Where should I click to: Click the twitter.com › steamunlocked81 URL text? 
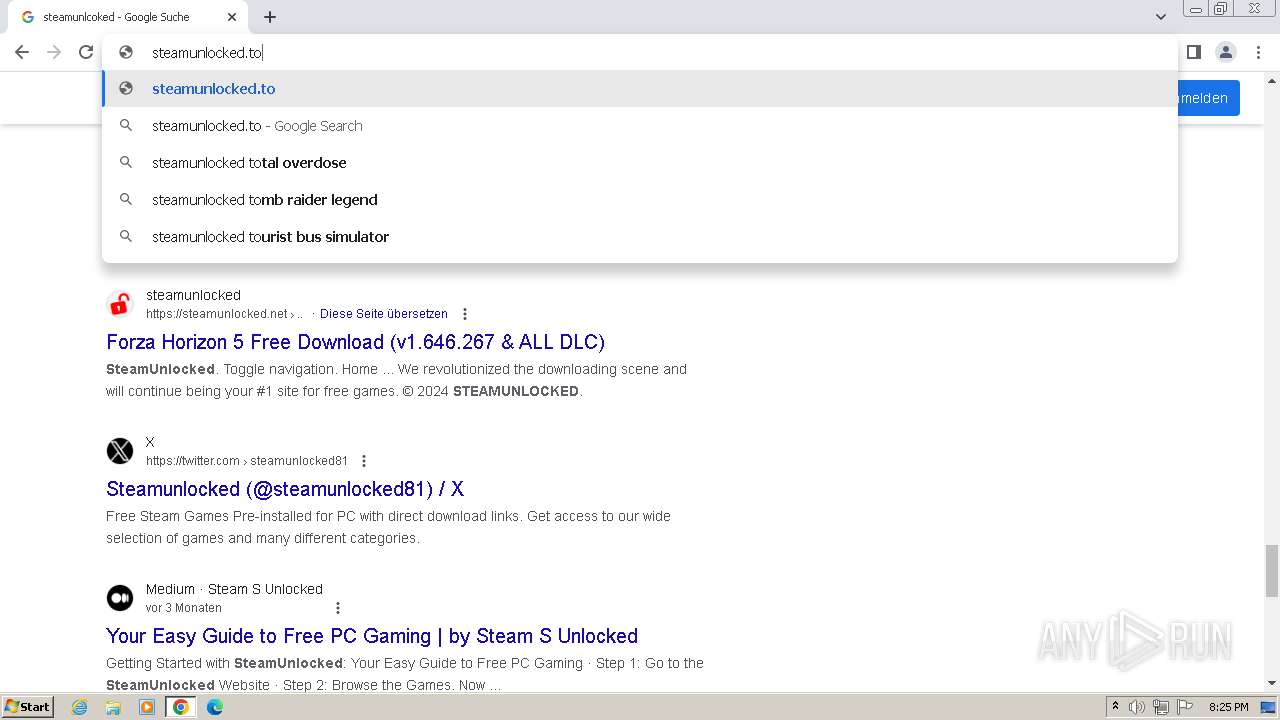click(x=247, y=461)
